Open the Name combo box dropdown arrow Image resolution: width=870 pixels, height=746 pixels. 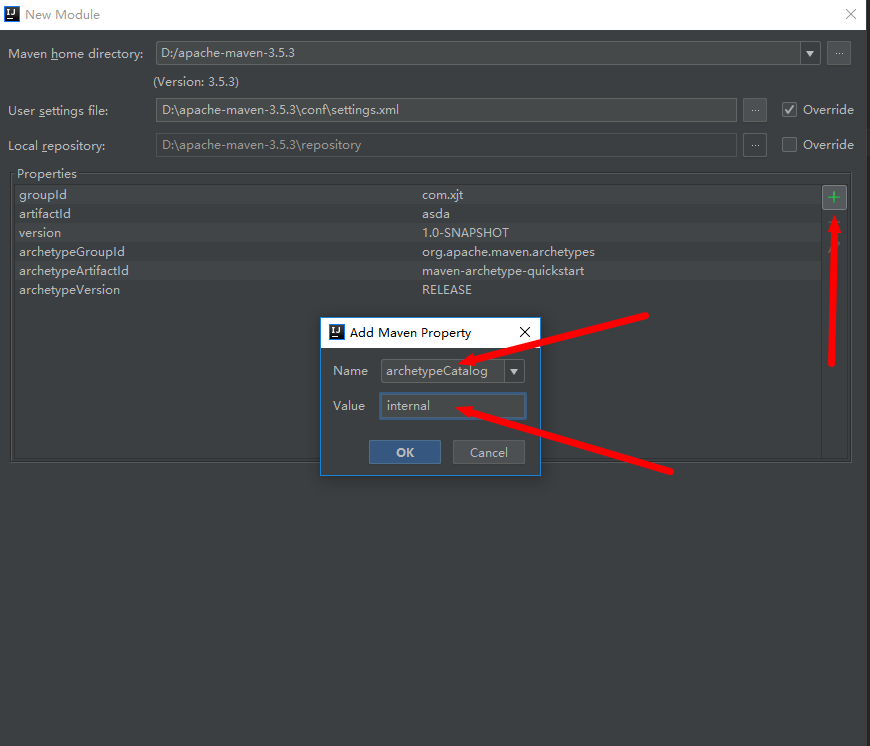pos(514,371)
